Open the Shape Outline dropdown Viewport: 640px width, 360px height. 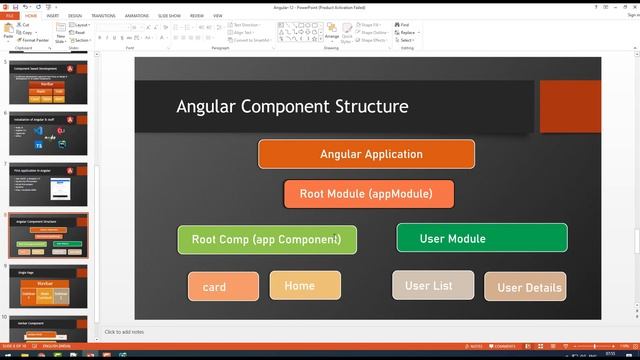pos(372,33)
